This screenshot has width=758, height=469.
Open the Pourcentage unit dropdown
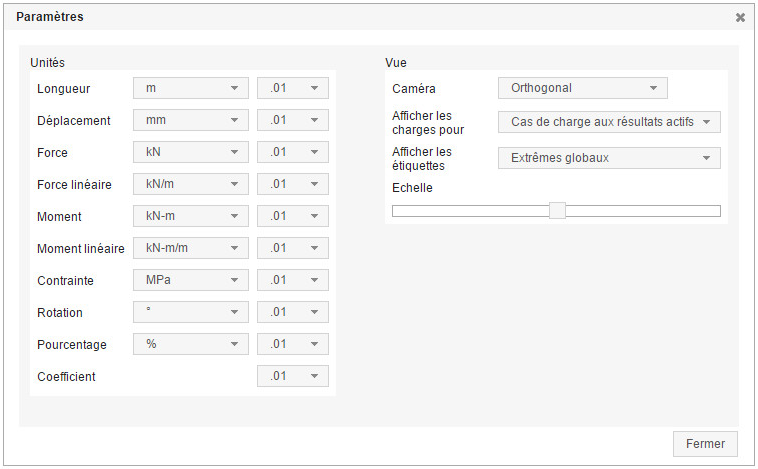pos(190,344)
